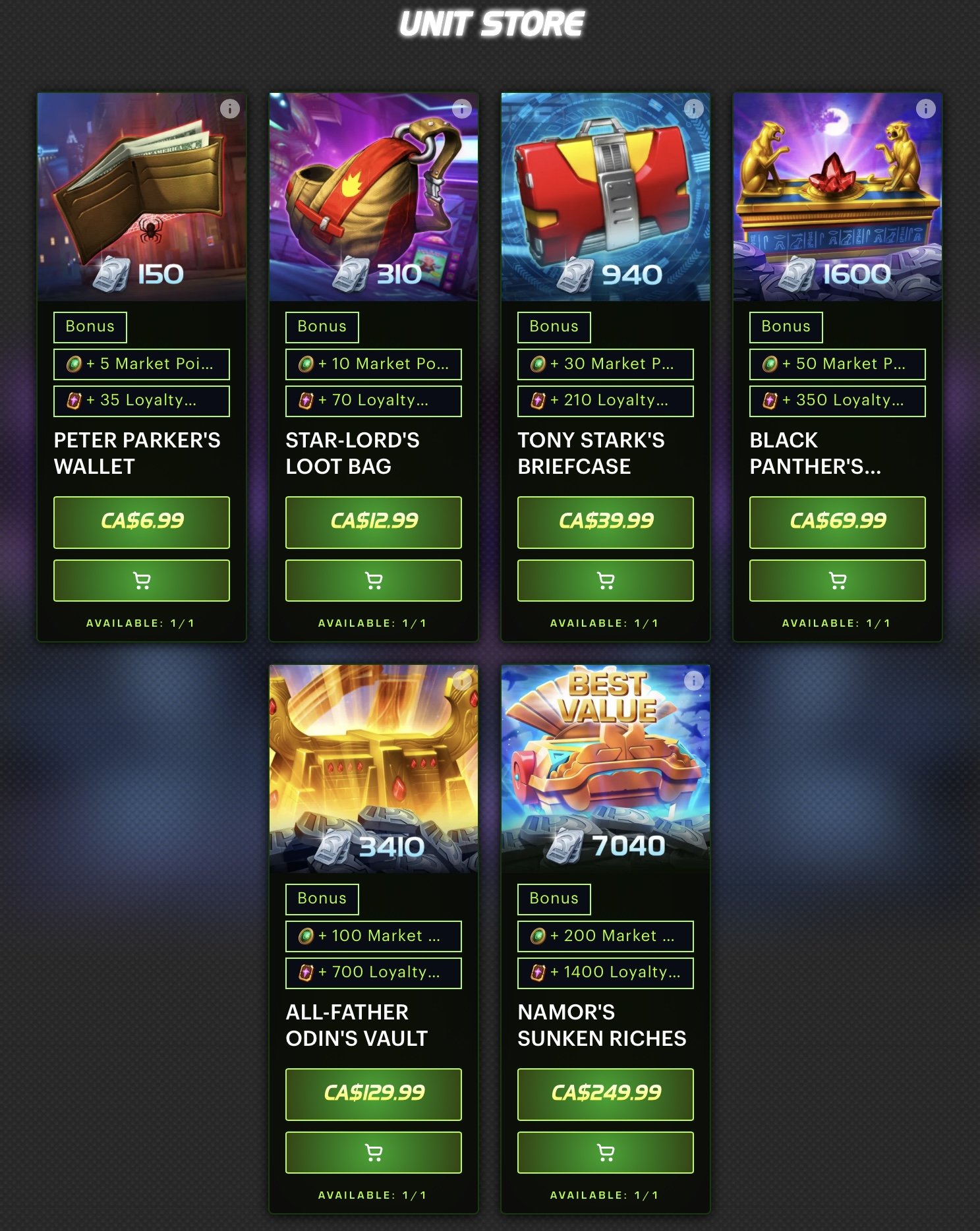Image resolution: width=980 pixels, height=1231 pixels.
Task: Add Namor's Sunken Riches to cart
Action: click(606, 1153)
